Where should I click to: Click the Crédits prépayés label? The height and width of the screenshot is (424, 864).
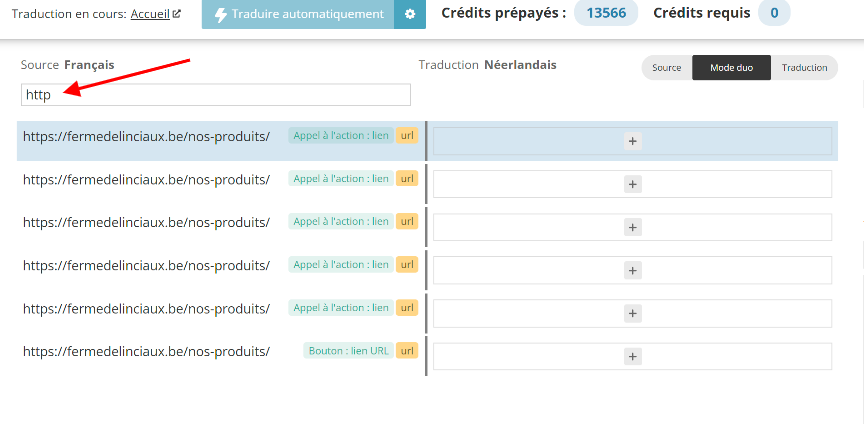pyautogui.click(x=504, y=13)
